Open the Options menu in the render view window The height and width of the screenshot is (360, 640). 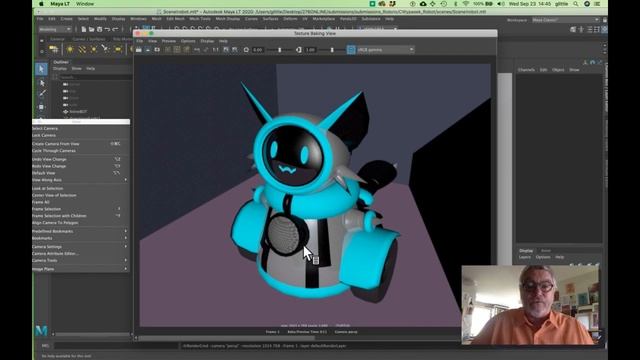pos(188,41)
